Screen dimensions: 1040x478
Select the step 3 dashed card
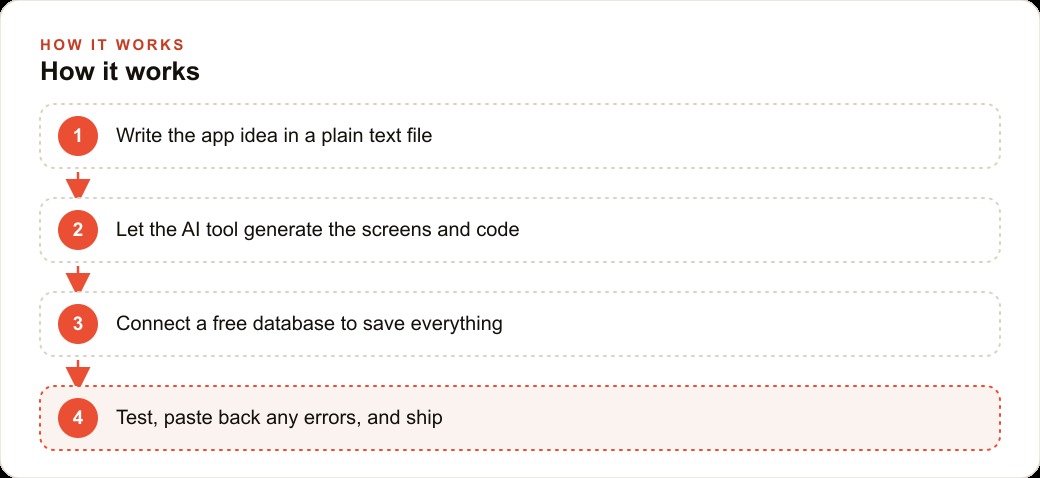[x=520, y=324]
